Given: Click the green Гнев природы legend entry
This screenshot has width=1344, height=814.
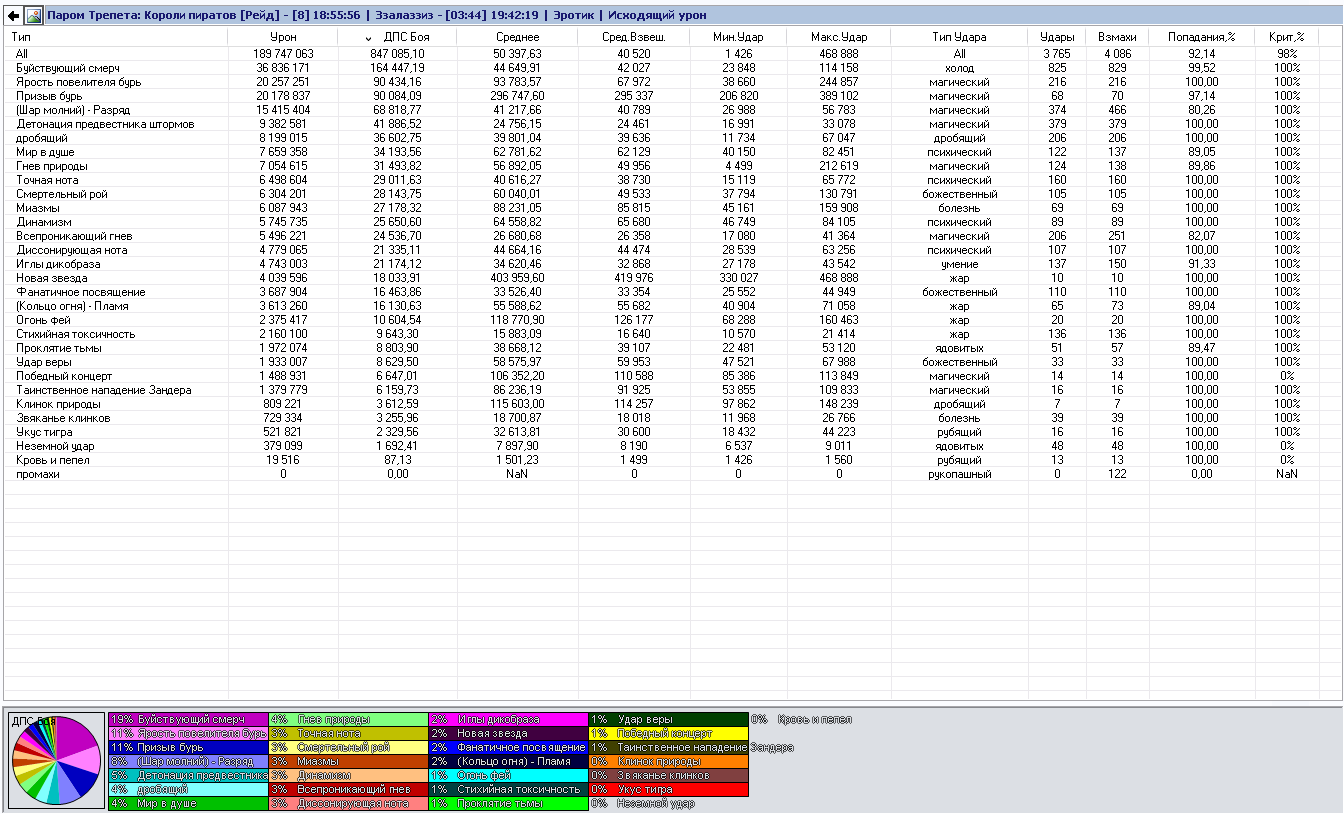Looking at the screenshot, I should coord(348,719).
